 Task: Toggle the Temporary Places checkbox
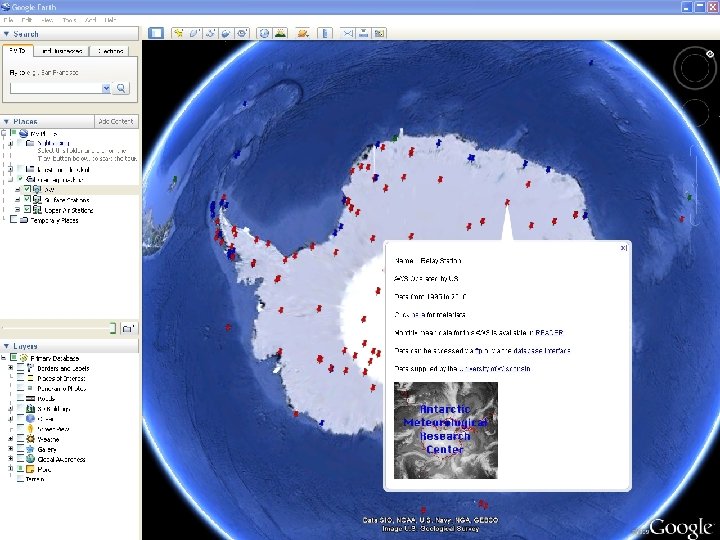(x=13, y=220)
